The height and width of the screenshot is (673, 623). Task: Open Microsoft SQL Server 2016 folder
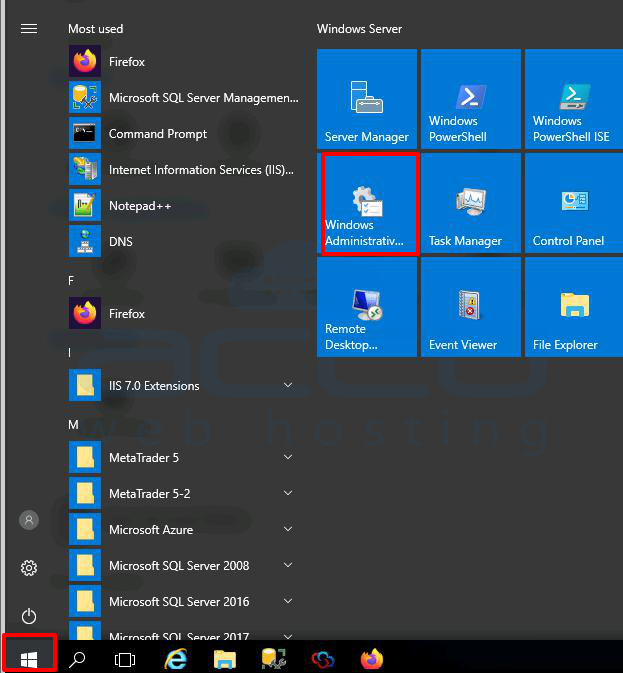184,602
